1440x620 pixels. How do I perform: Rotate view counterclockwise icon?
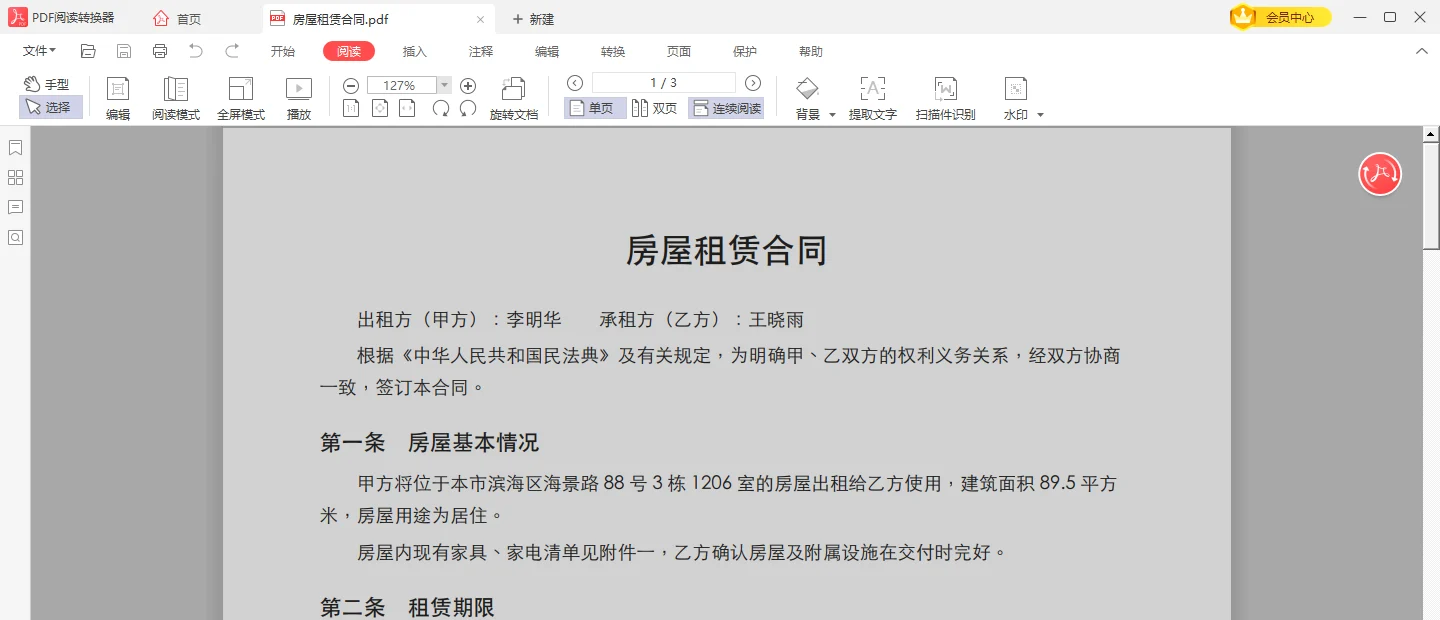[468, 109]
